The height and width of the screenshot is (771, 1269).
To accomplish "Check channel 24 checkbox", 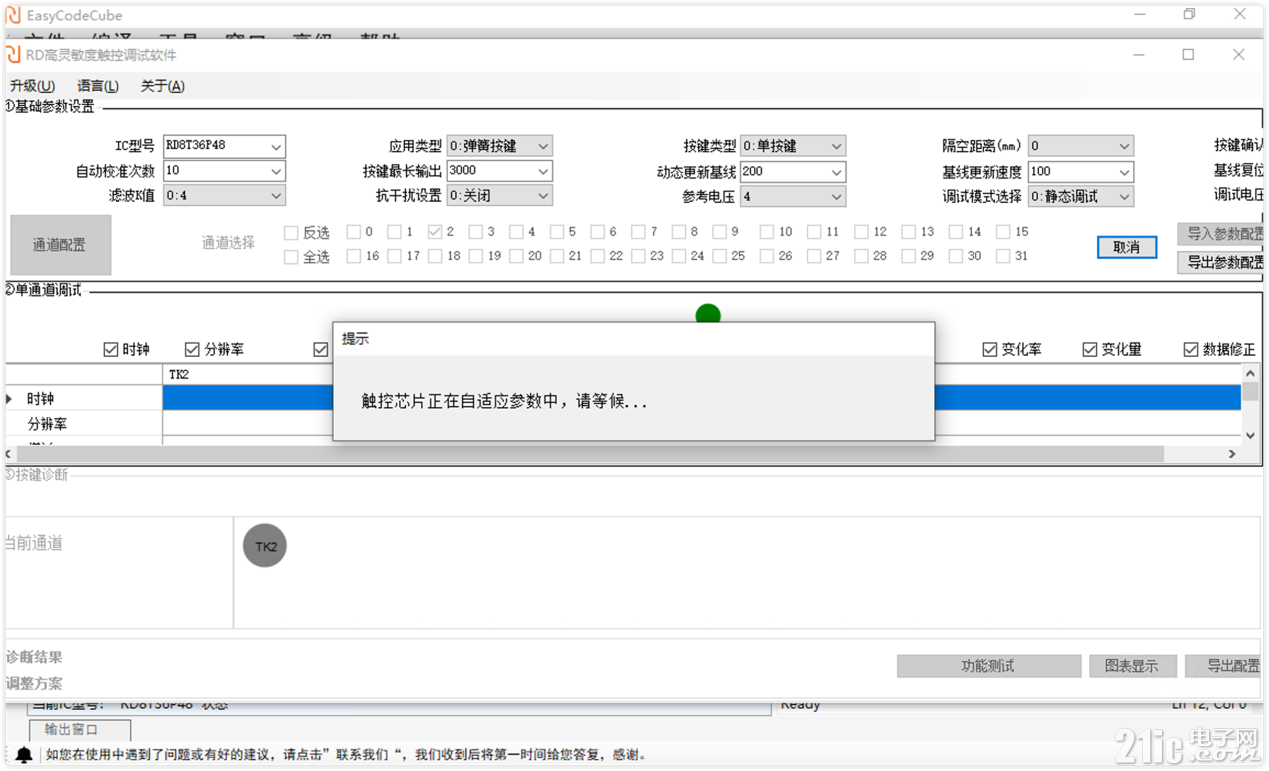I will coord(679,256).
